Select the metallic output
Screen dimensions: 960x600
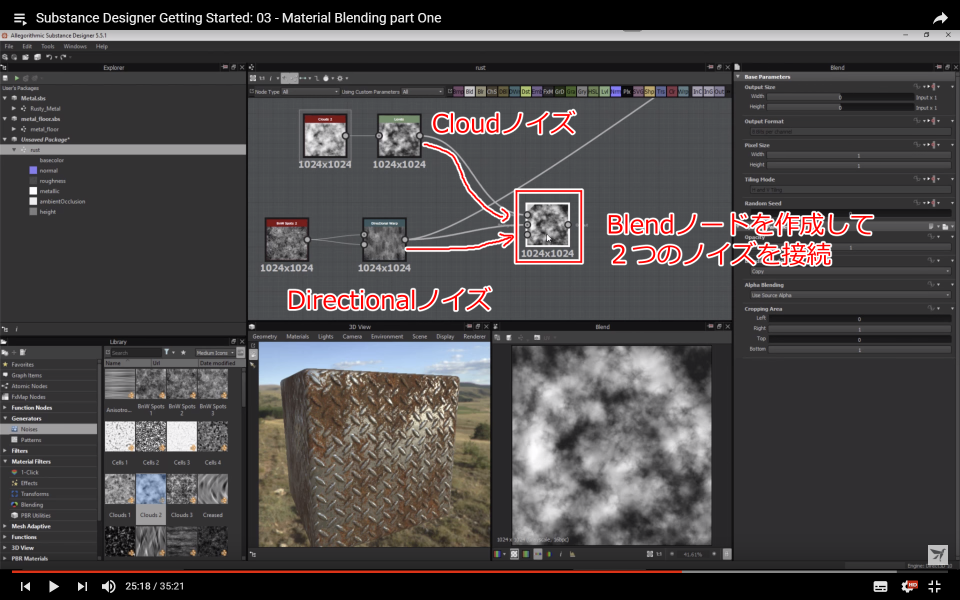[x=49, y=192]
